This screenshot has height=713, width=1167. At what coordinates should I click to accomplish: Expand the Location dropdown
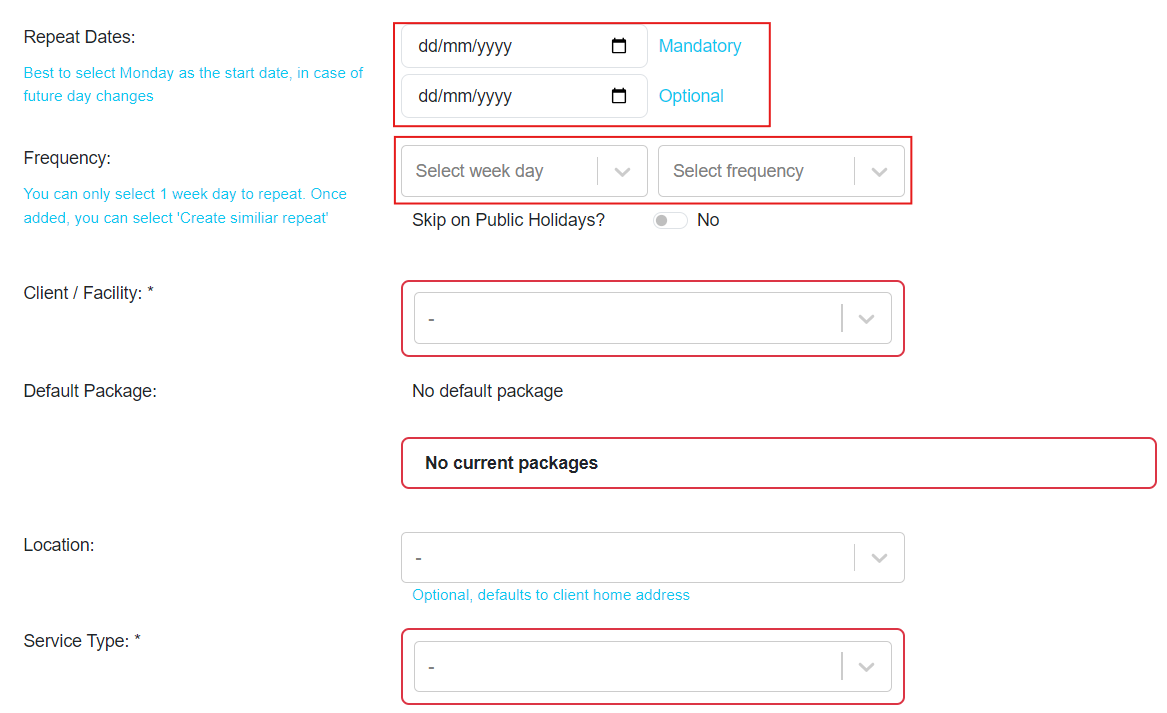click(628, 557)
